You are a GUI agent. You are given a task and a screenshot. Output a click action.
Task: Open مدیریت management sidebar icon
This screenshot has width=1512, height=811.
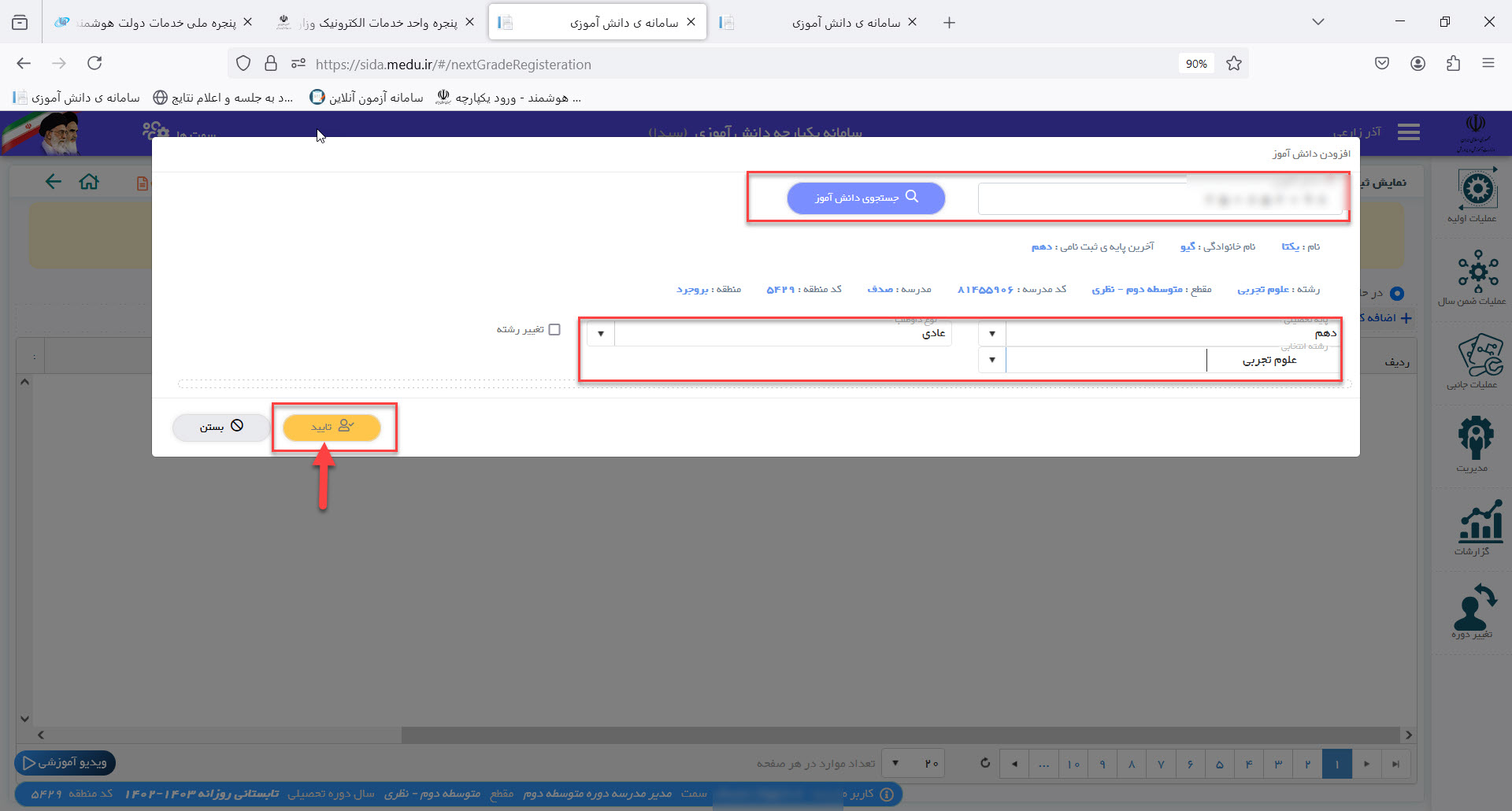point(1474,443)
